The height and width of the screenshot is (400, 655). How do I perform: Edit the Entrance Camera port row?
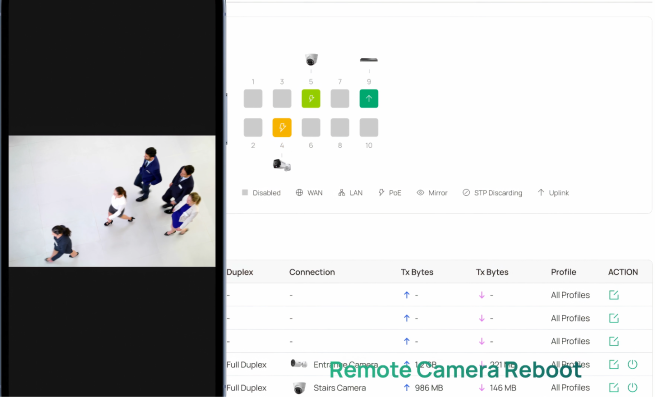point(614,365)
